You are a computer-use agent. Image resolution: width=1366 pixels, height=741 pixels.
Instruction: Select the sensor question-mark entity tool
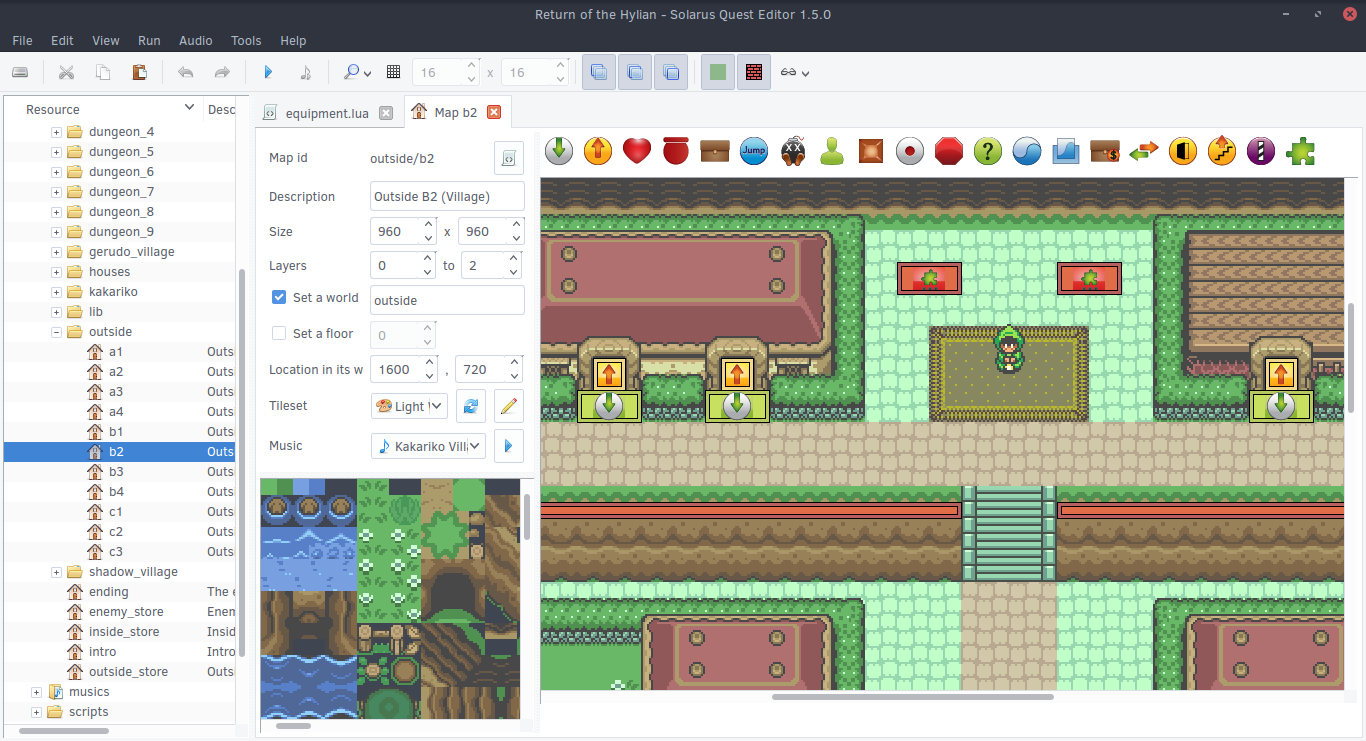[987, 151]
